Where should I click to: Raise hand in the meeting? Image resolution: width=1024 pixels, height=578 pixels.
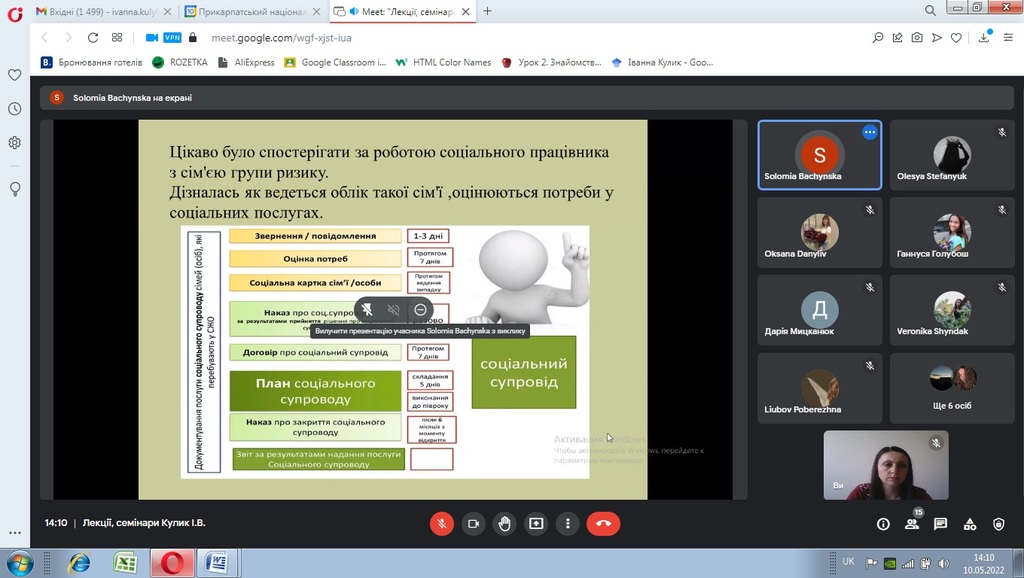click(505, 523)
